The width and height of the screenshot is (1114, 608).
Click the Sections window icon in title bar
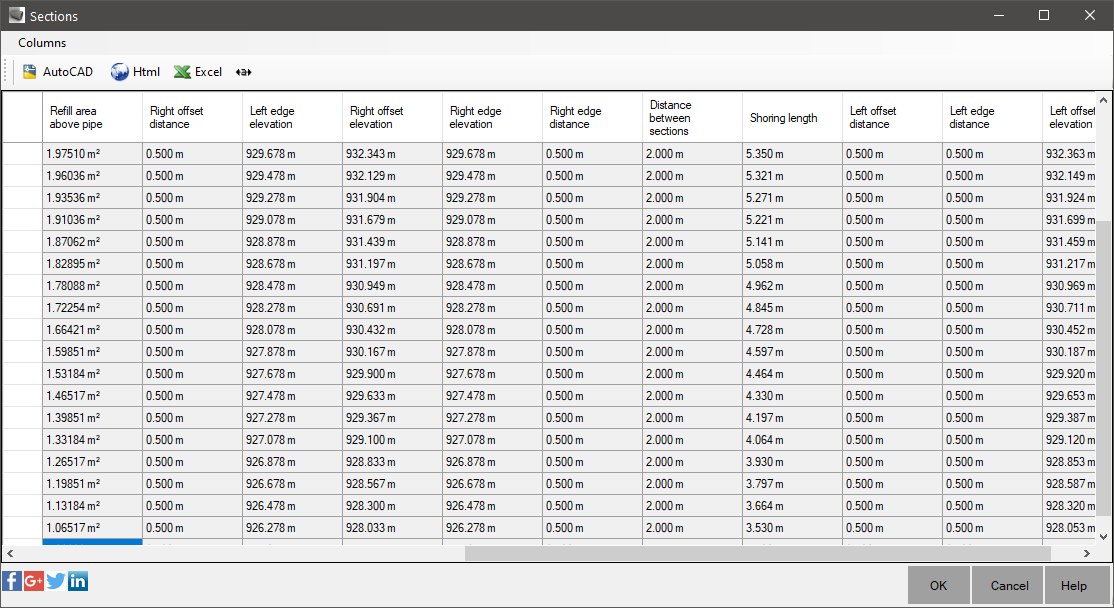[x=17, y=15]
